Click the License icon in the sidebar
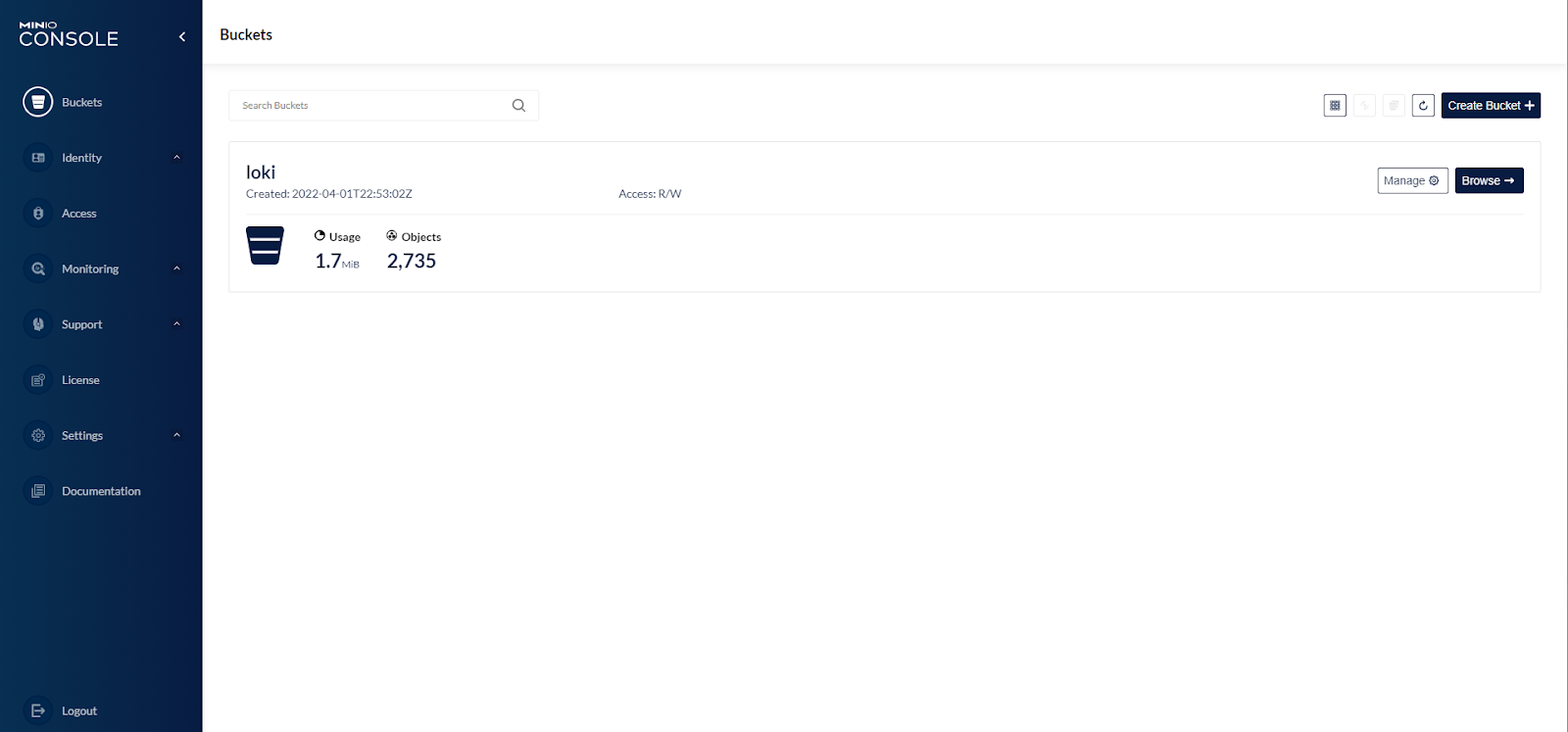Screen dimensions: 1568x732 [x=38, y=380]
